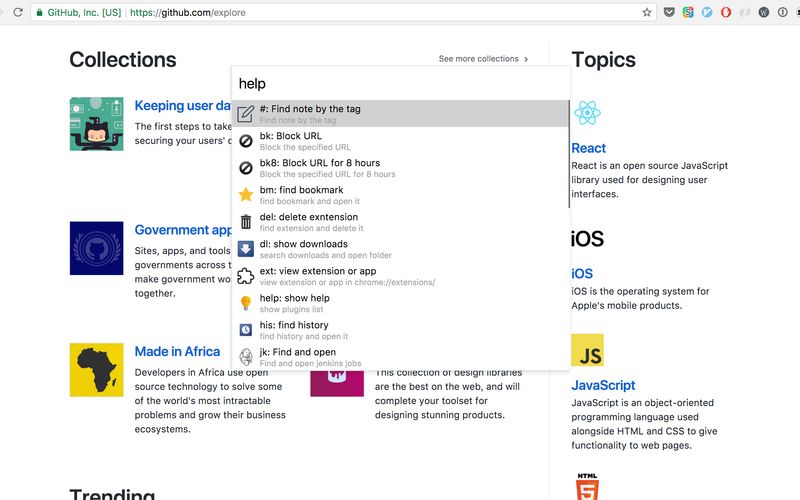Click the blue download arrow icon
The height and width of the screenshot is (500, 800).
(246, 249)
